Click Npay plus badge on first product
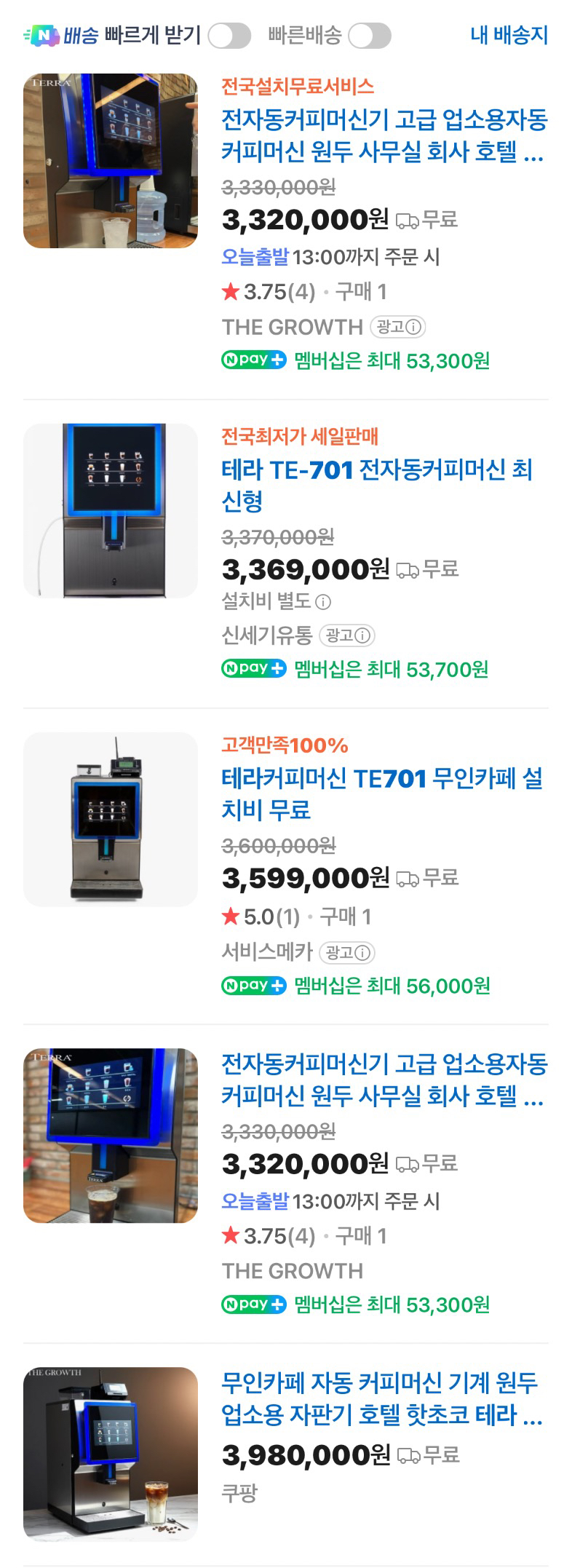 (x=254, y=360)
